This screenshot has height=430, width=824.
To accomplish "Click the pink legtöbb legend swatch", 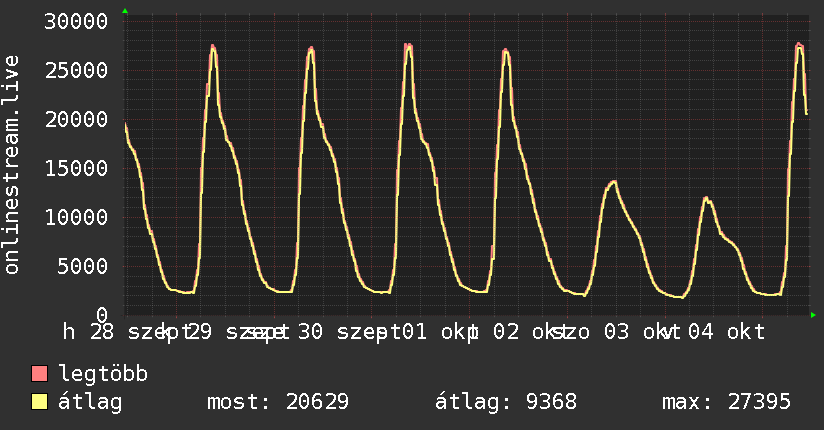I will tap(40, 374).
